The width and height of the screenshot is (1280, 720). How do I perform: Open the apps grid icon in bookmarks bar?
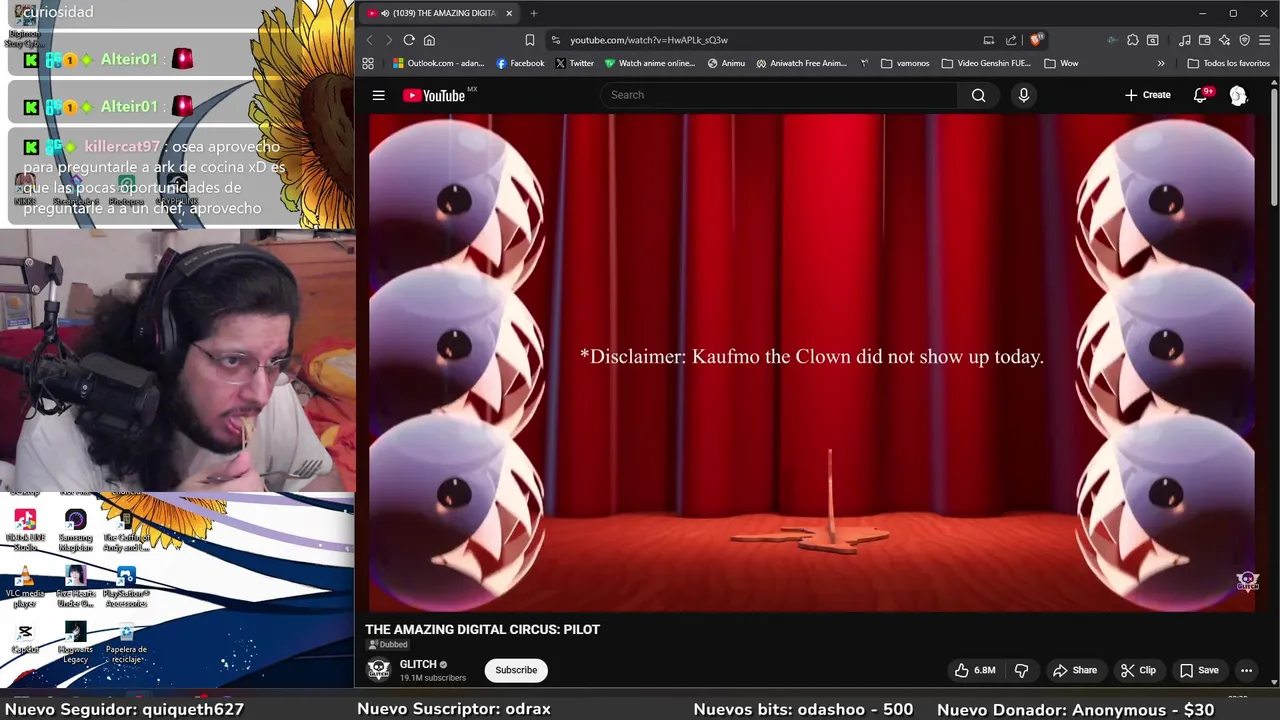(x=368, y=63)
